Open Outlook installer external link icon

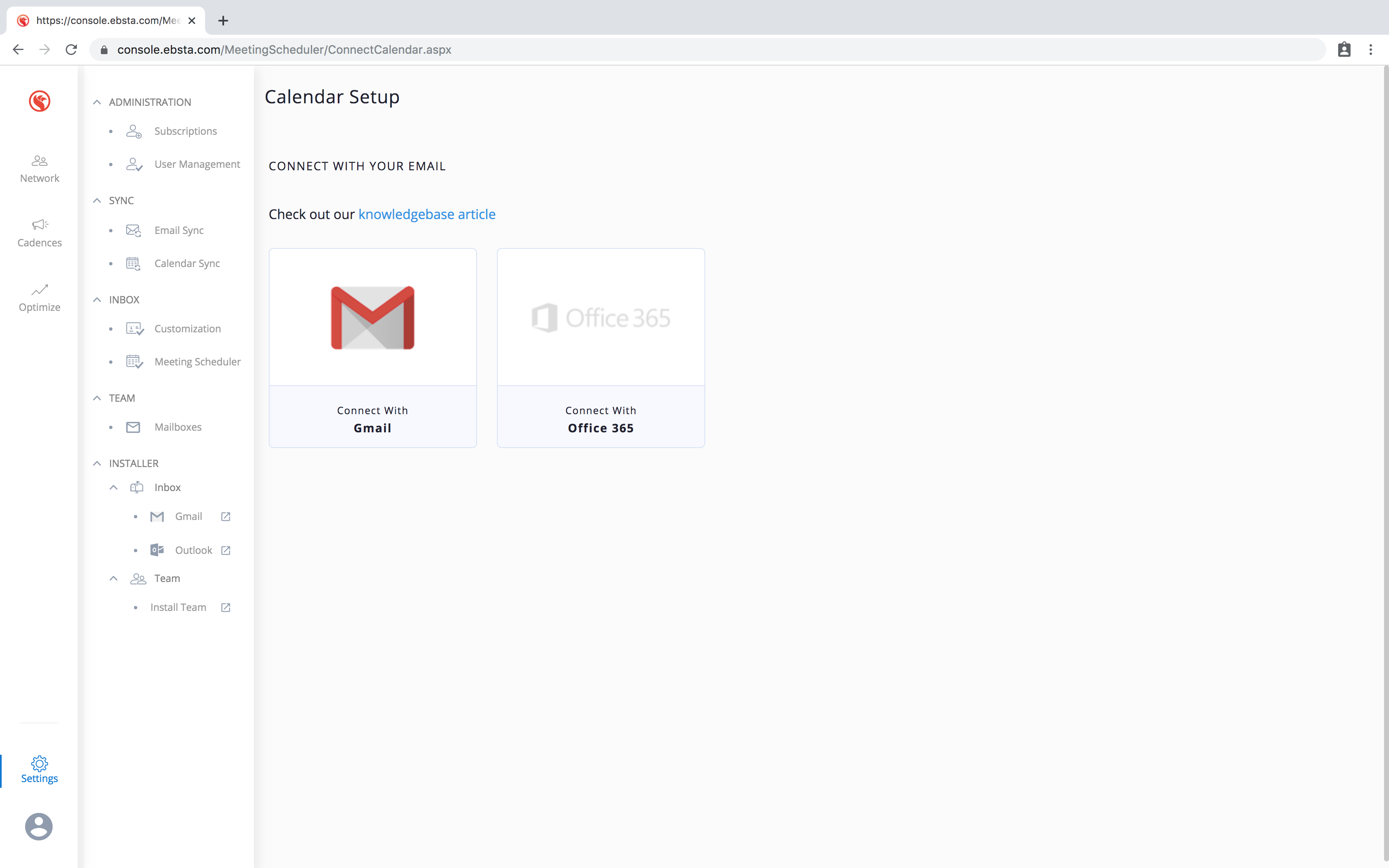[x=226, y=550]
